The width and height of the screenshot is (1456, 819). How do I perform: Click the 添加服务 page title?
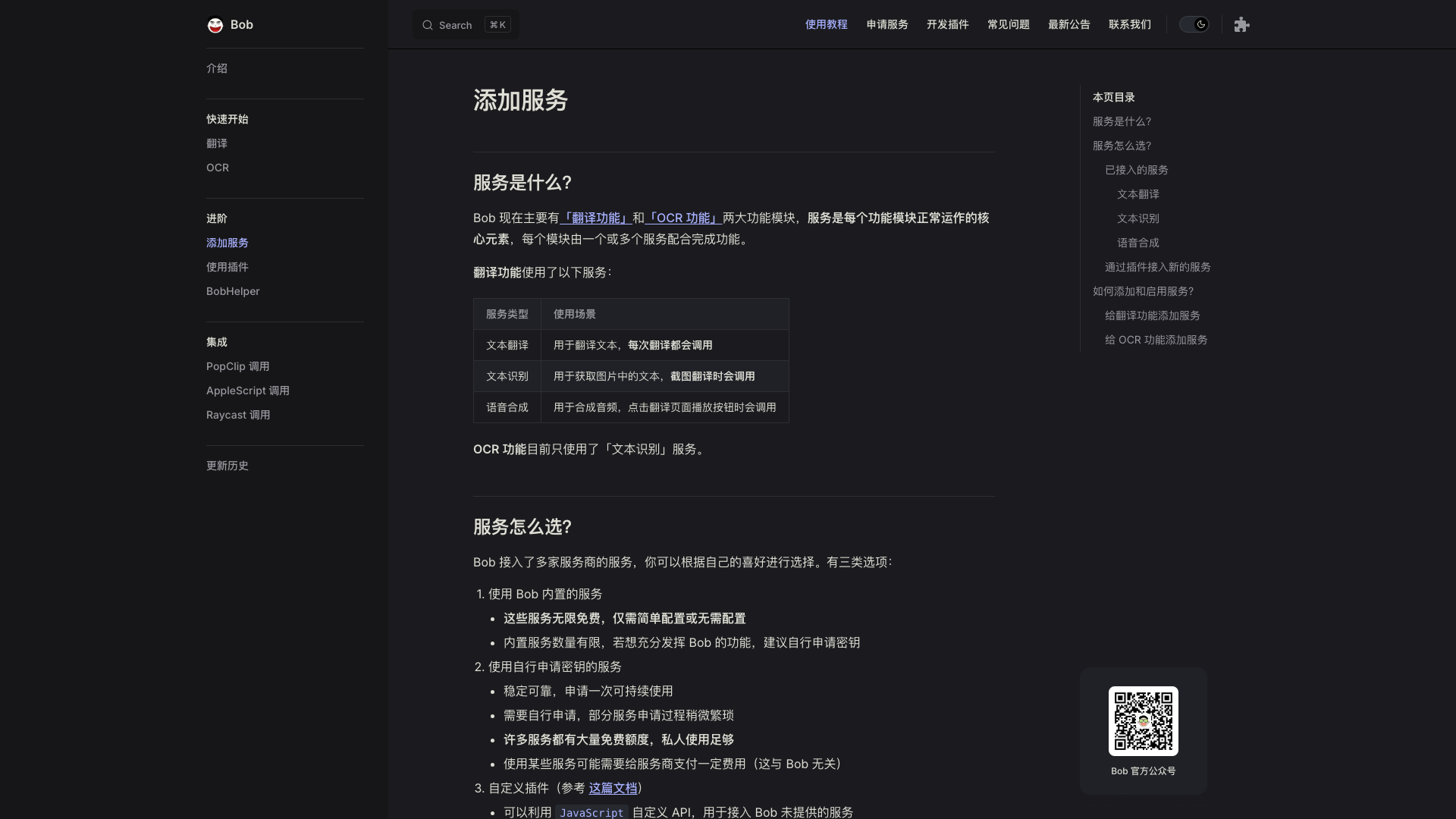(x=521, y=100)
